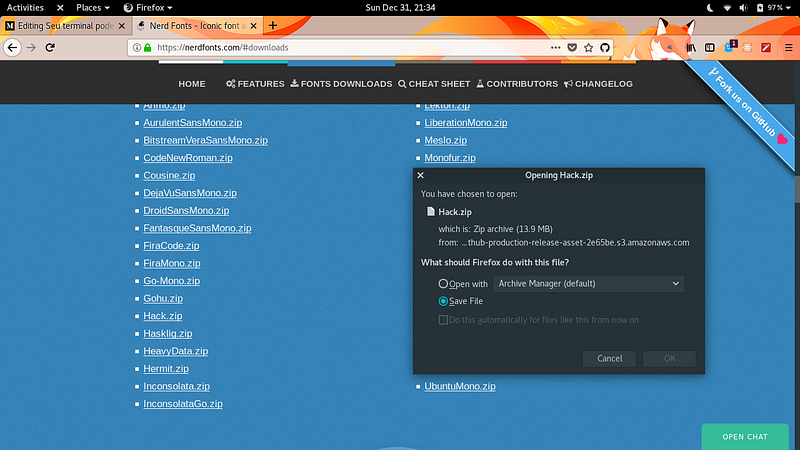Close the Nerd Fonts tab
The image size is (800, 450).
pos(254,26)
